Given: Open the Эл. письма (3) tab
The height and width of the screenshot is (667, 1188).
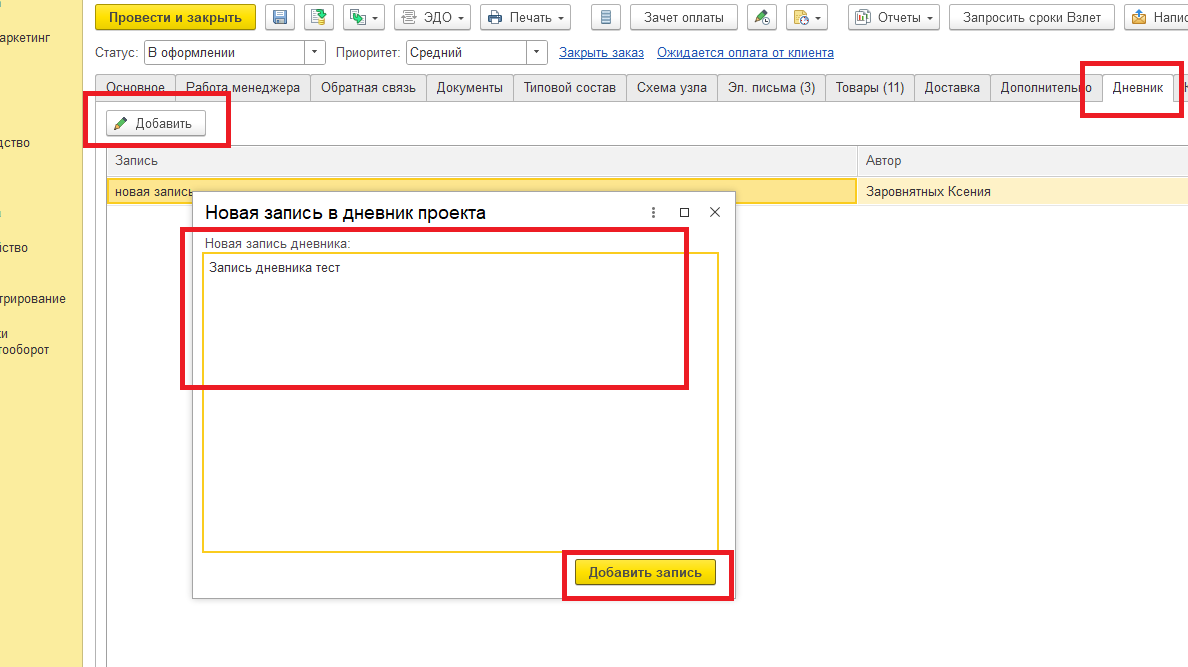Looking at the screenshot, I should tap(771, 88).
